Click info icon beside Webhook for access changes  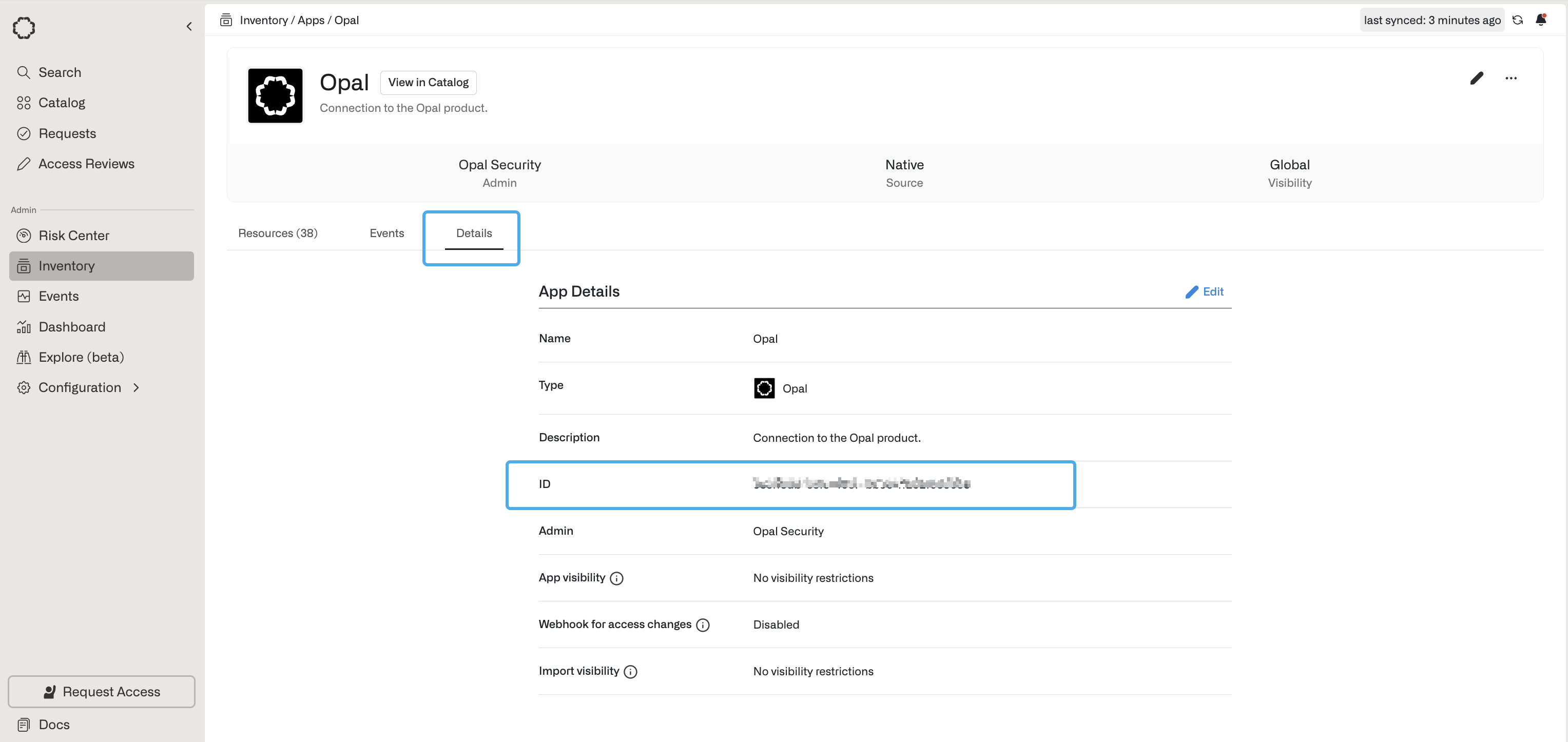(703, 625)
